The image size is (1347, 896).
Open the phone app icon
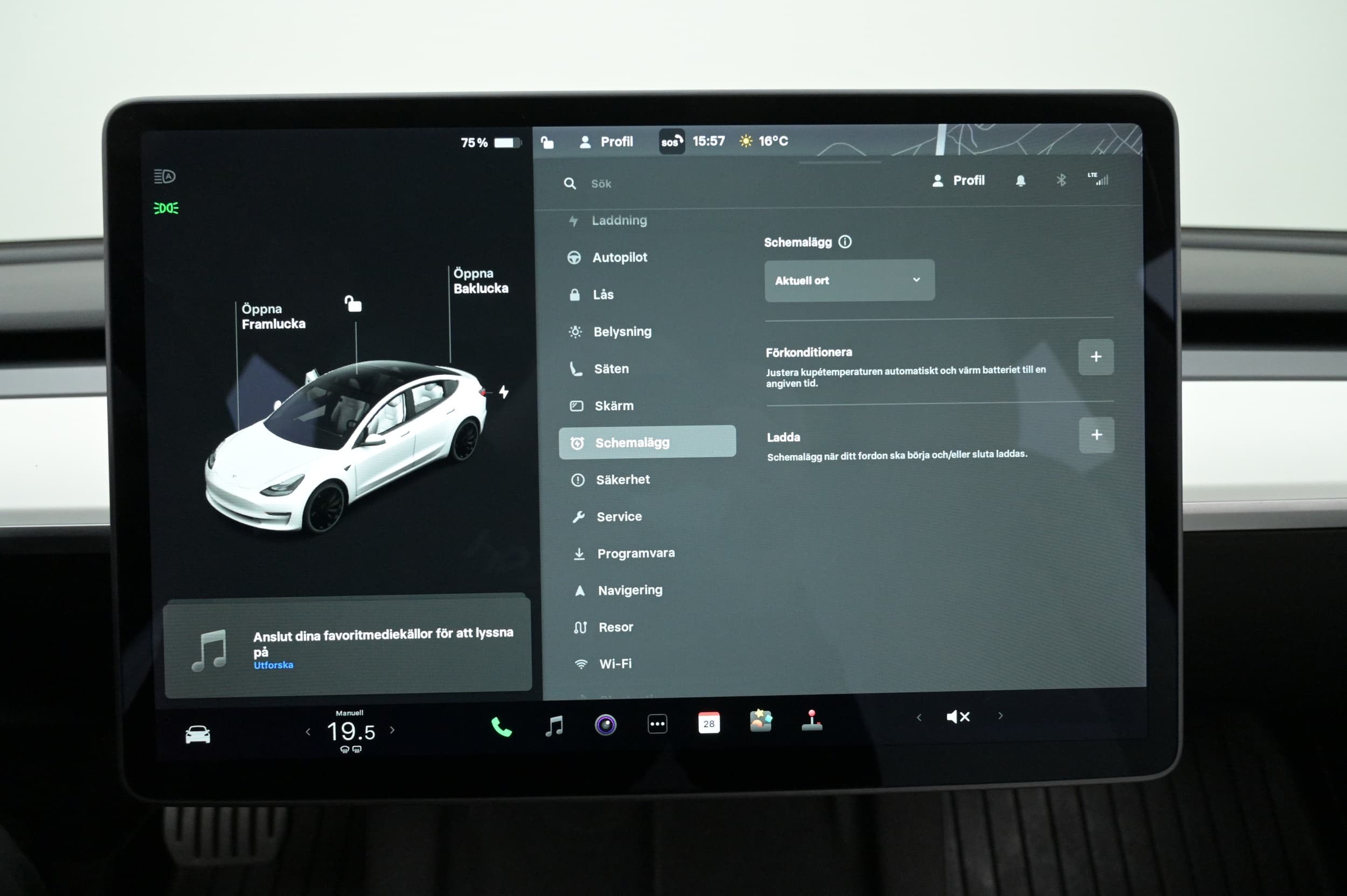[501, 726]
